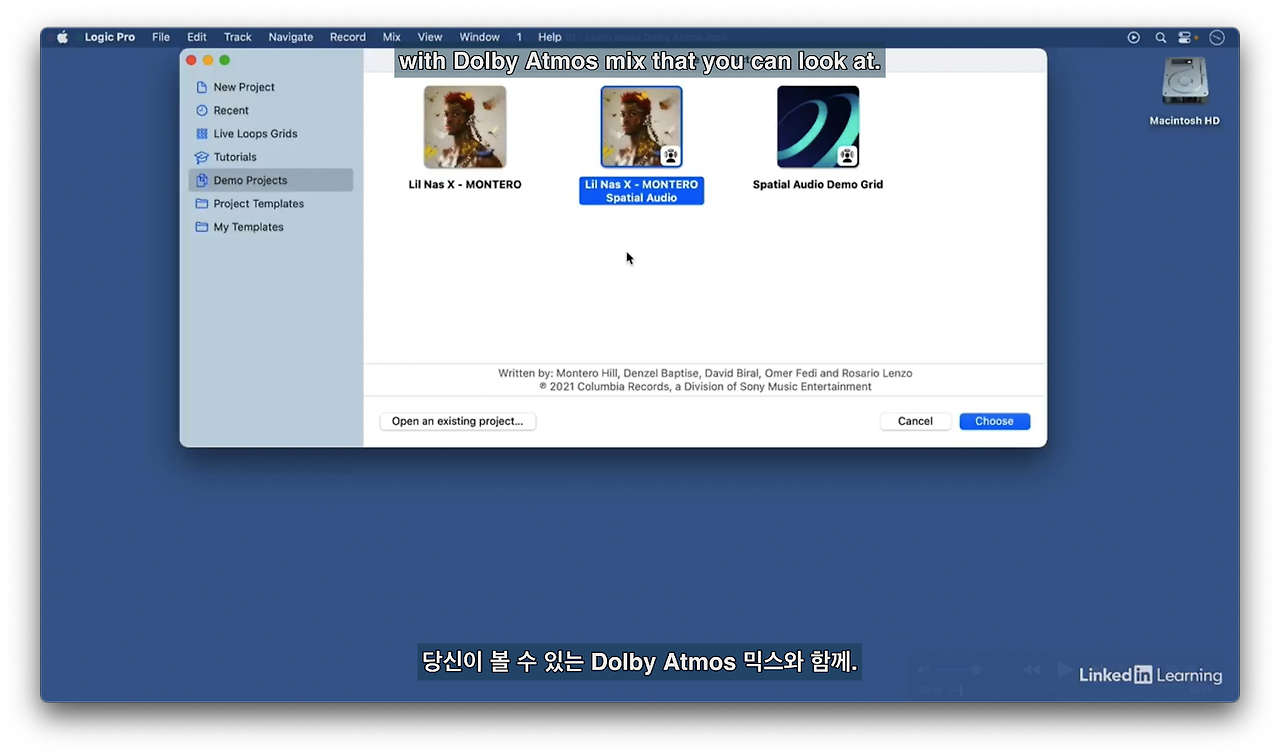Select the MONTERO Spatial Audio project artwork
This screenshot has width=1280, height=756.
(x=641, y=127)
